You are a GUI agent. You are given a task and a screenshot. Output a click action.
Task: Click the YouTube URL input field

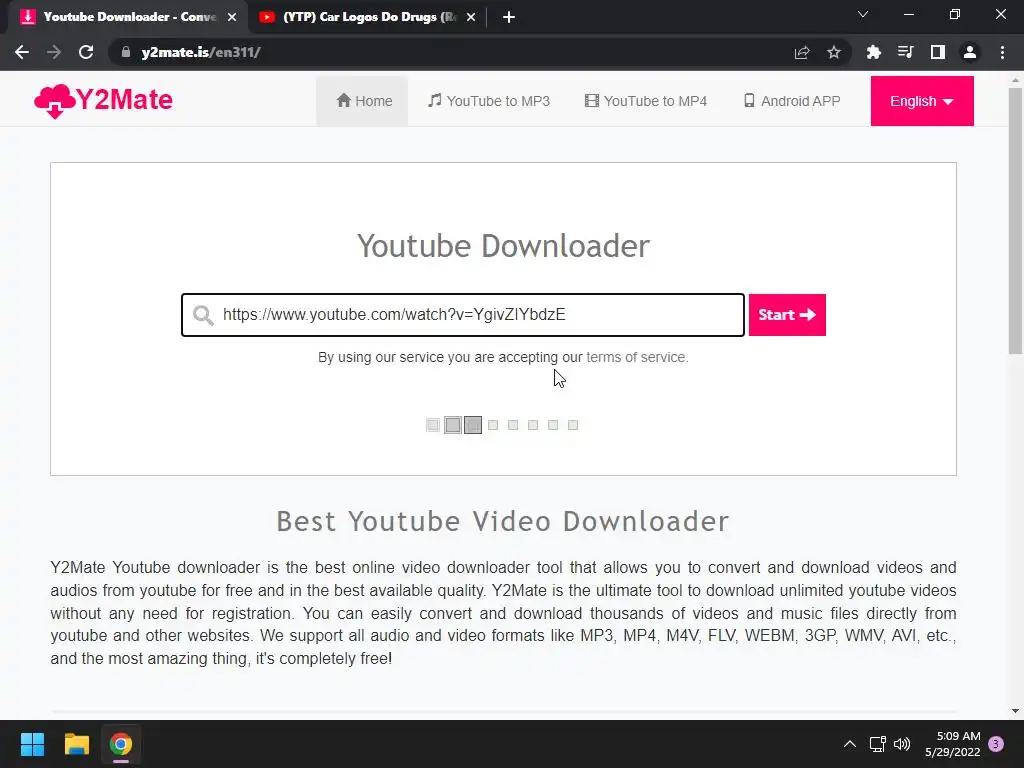[463, 315]
